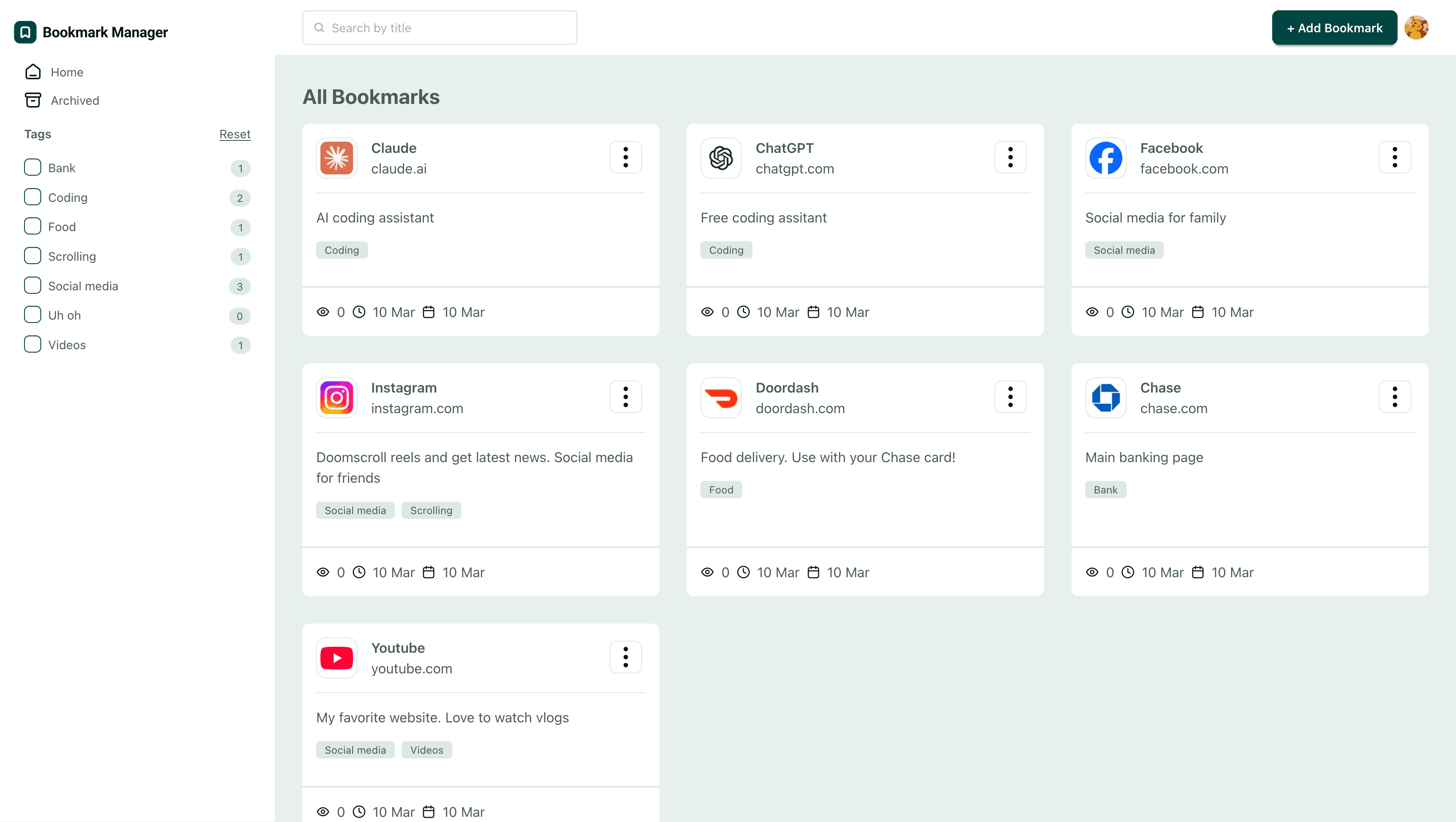Open the Chase card's three-dot menu
Viewport: 1456px width, 822px height.
point(1394,397)
